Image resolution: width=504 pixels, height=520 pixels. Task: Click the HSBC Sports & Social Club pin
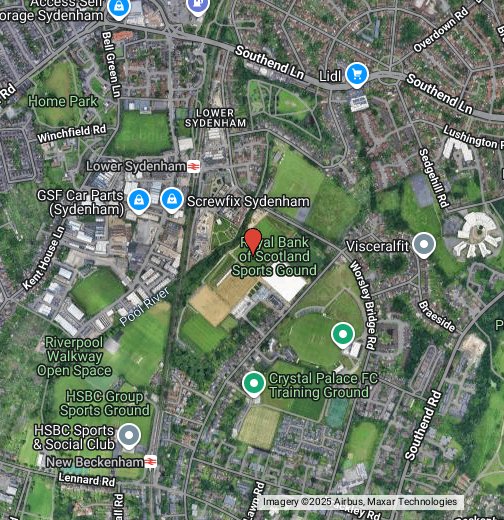click(129, 436)
